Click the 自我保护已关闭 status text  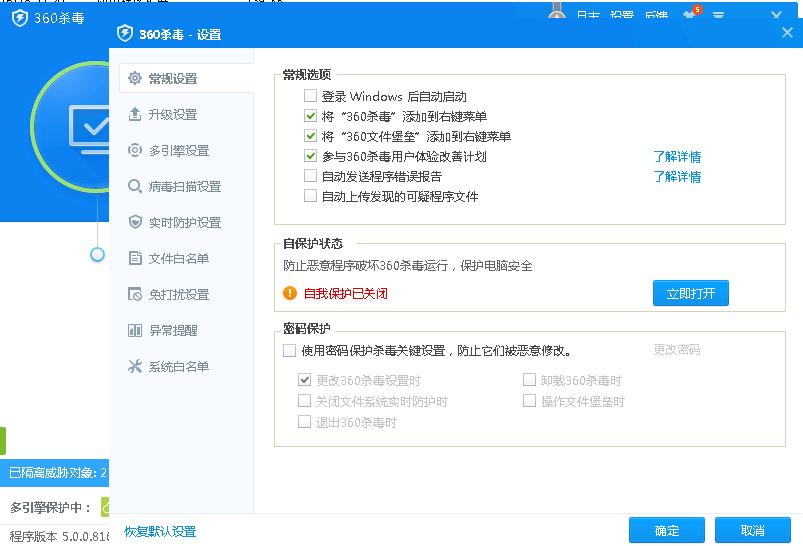(x=346, y=293)
